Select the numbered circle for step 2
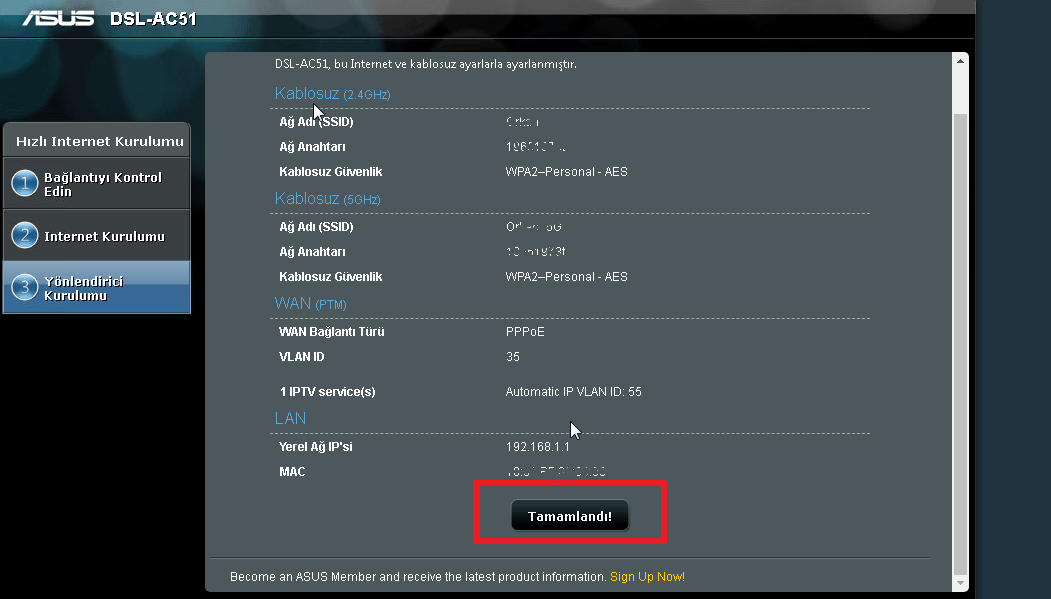This screenshot has width=1051, height=599. click(23, 235)
